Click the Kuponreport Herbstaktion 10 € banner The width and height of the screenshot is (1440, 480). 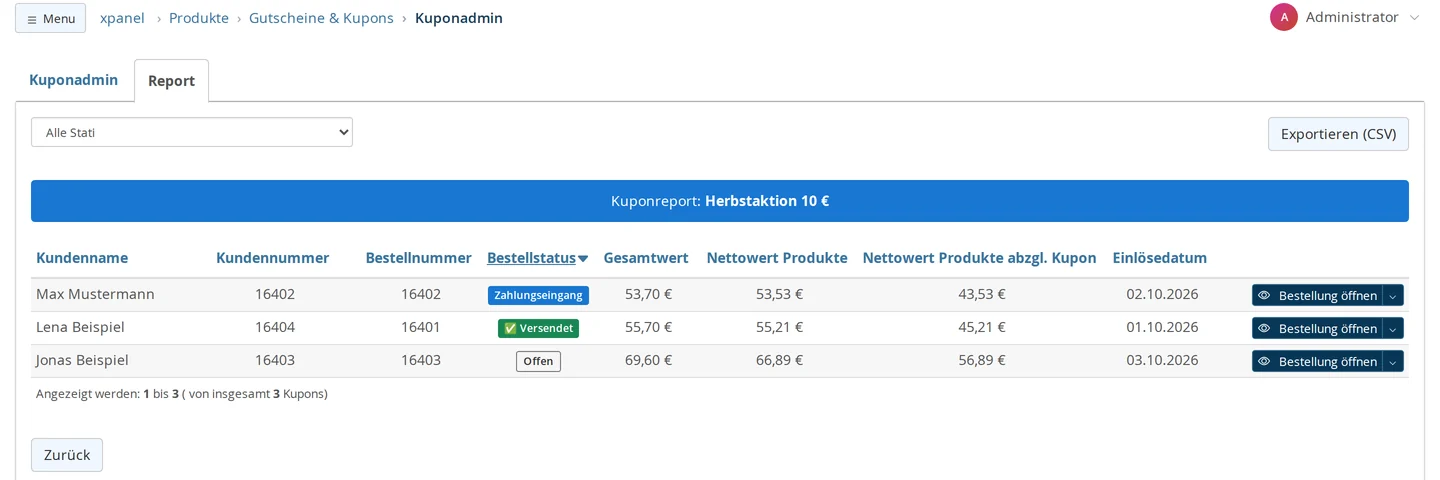pos(720,201)
